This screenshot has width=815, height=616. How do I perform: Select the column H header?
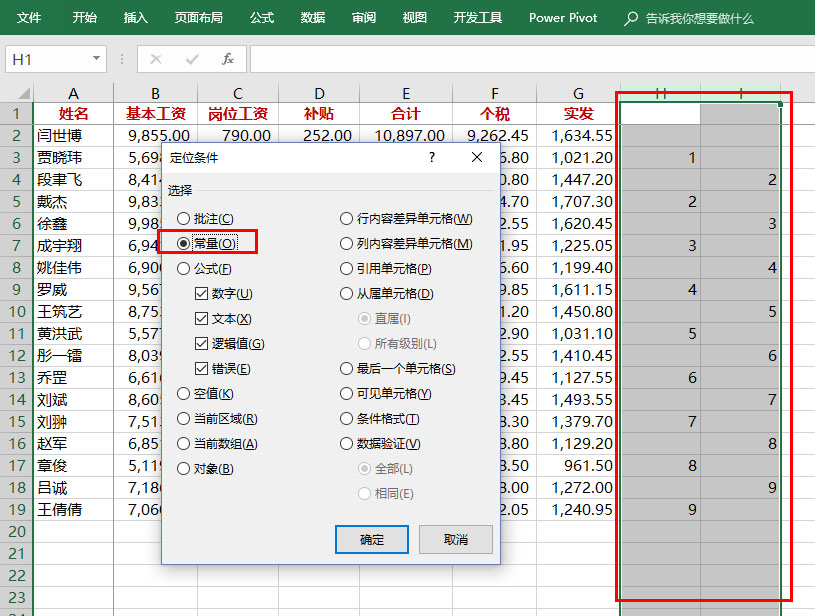tap(660, 92)
